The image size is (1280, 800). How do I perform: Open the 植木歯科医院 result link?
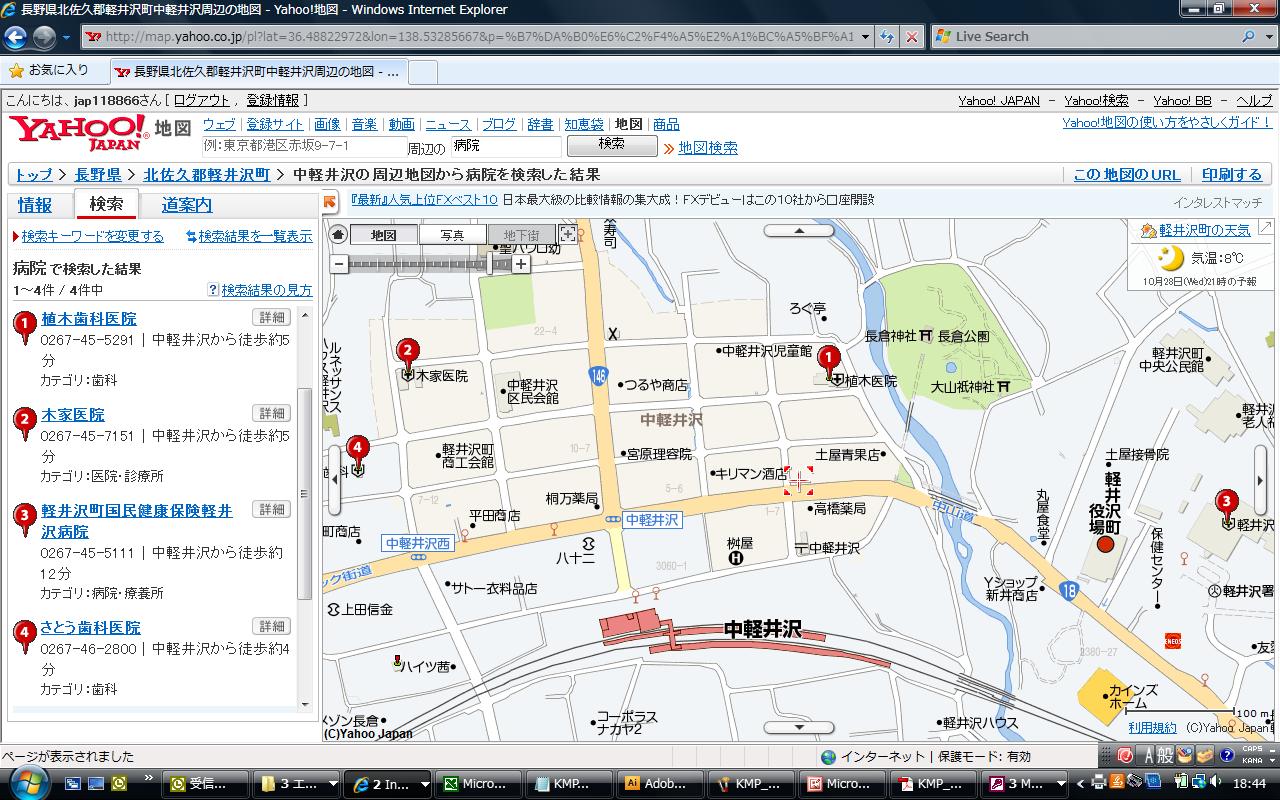click(x=89, y=318)
